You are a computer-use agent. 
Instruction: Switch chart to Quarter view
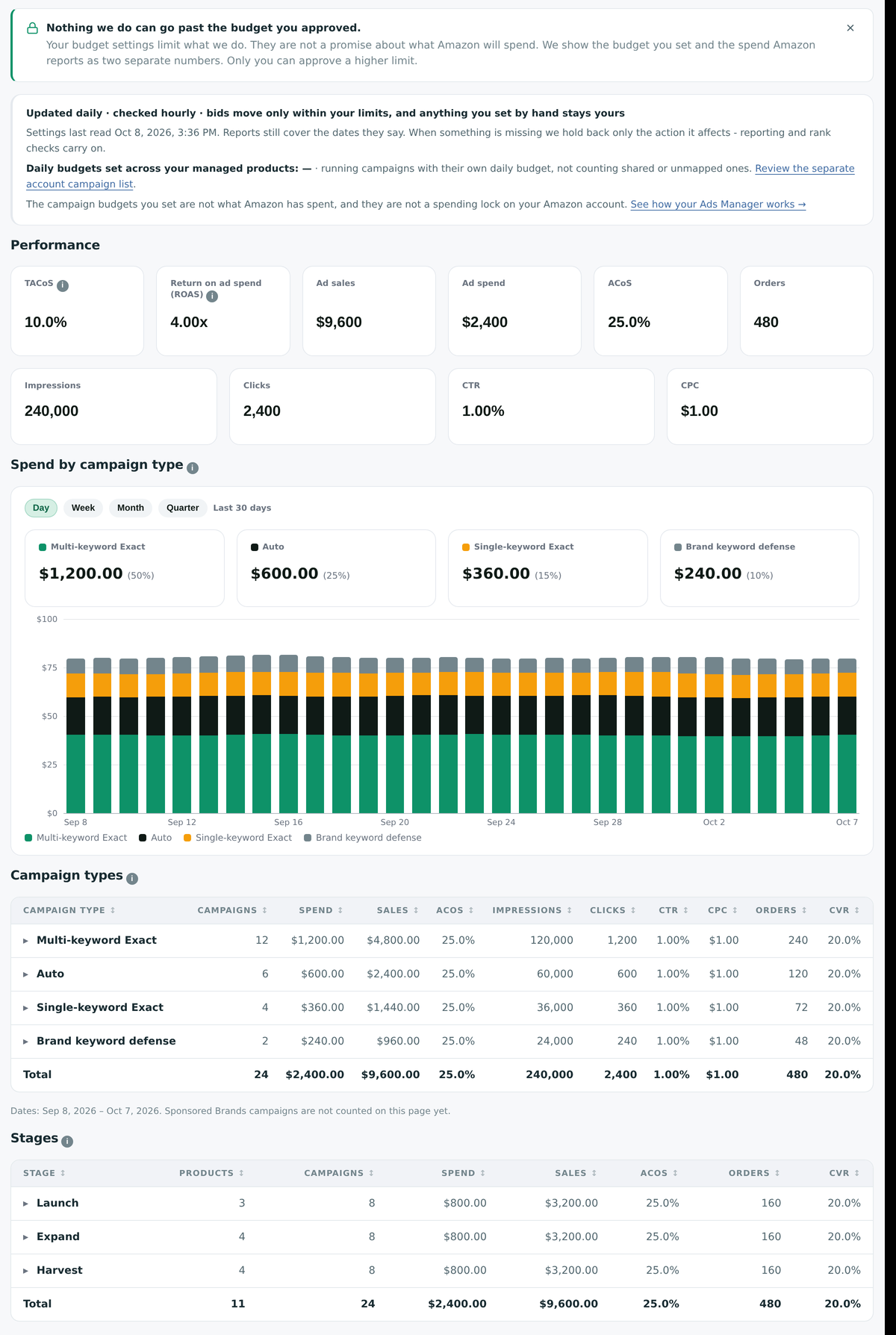coord(183,508)
